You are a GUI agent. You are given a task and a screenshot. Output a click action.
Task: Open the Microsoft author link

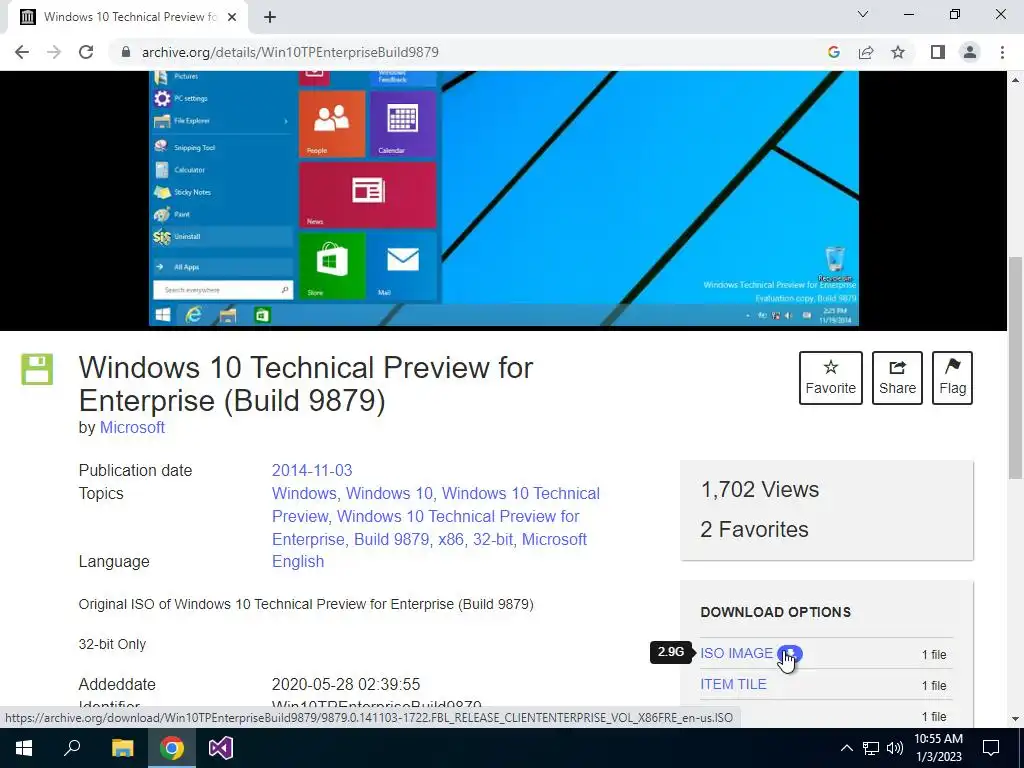(132, 427)
